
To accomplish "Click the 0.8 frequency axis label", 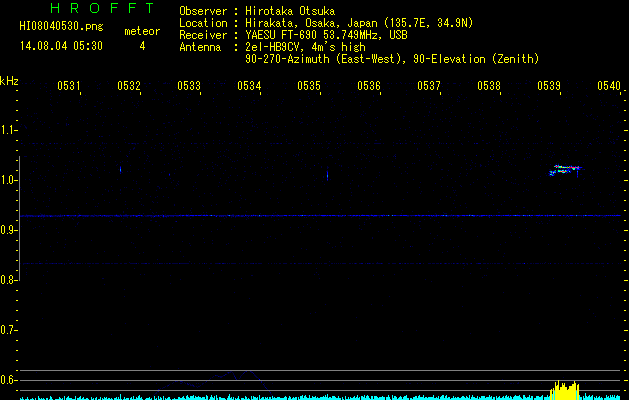I will 8,280.
